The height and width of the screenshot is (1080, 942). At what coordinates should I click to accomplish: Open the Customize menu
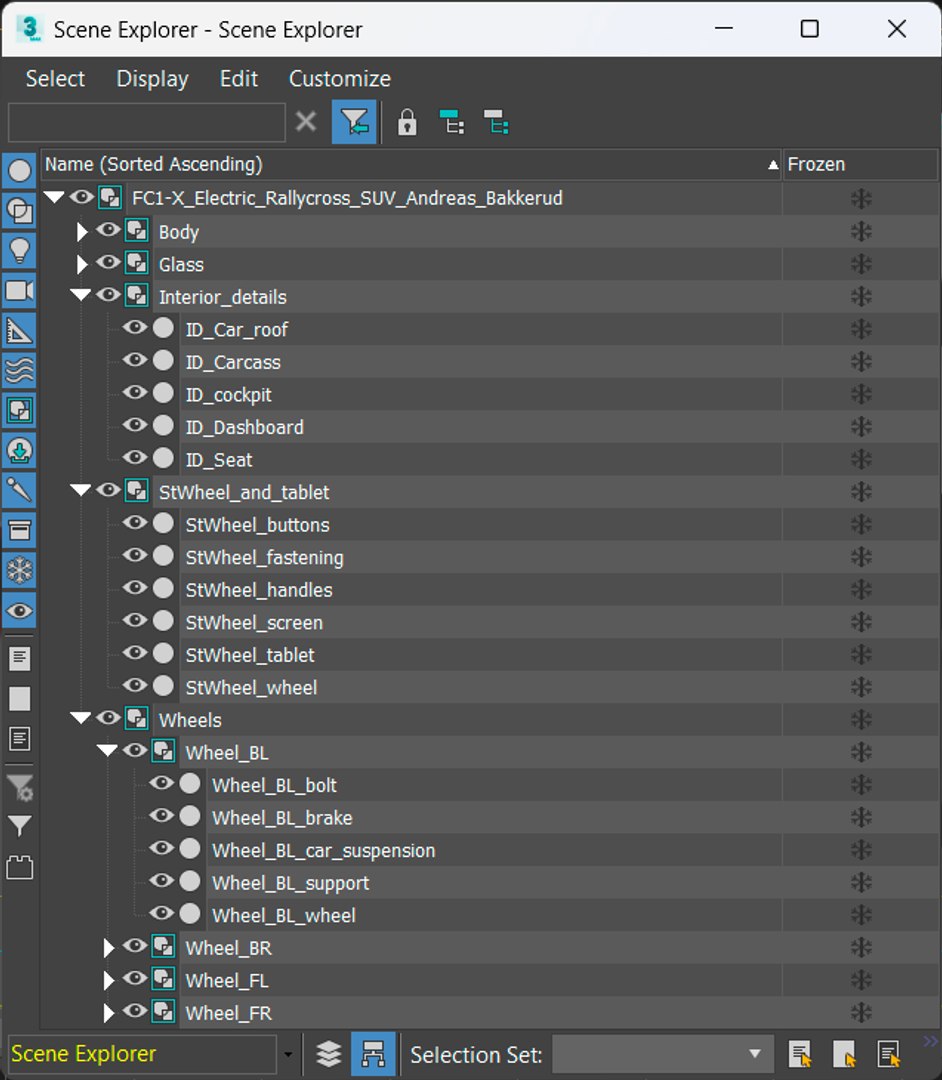point(340,79)
